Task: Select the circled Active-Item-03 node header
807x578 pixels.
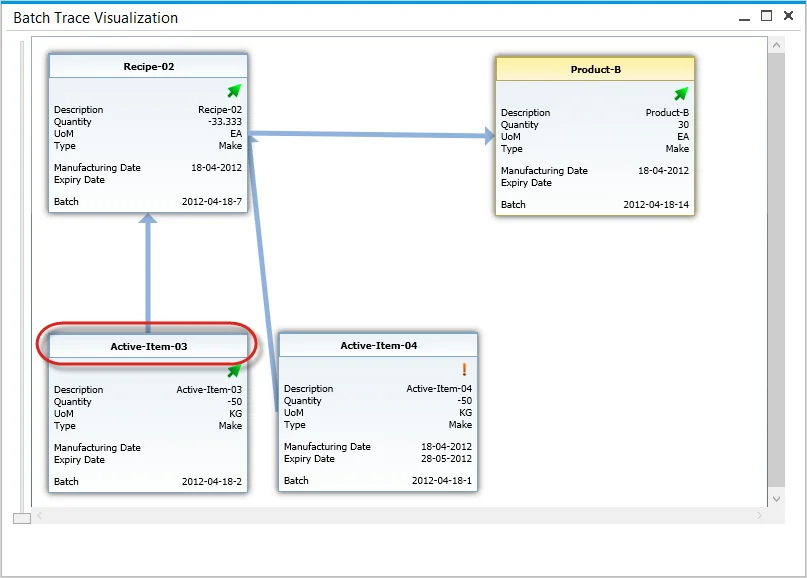Action: [148, 346]
